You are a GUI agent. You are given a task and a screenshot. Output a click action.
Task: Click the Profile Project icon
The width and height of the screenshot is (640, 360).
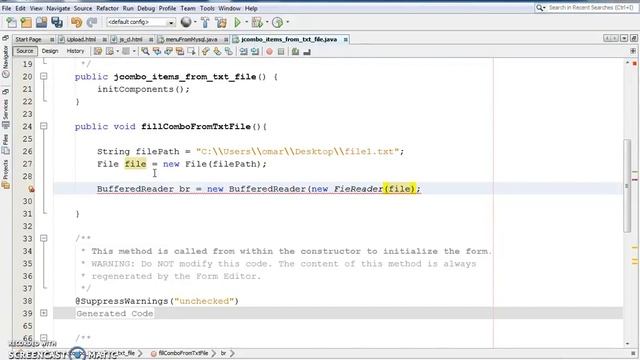(x=278, y=22)
